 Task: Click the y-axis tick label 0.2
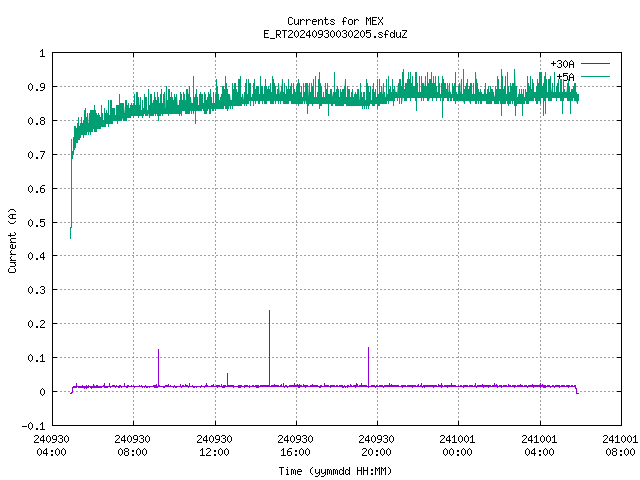36,324
